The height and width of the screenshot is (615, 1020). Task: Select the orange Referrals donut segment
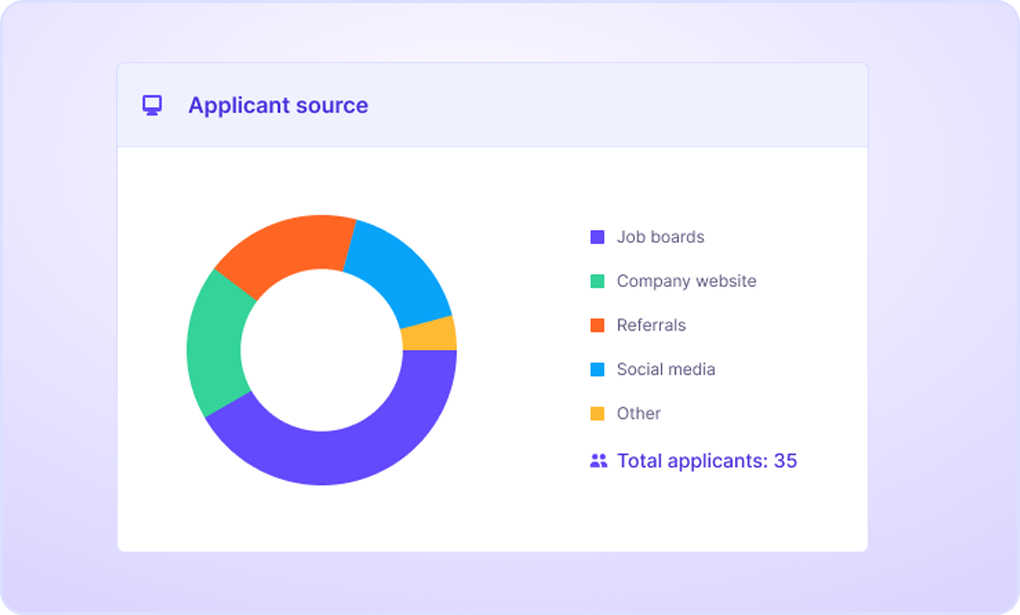(x=287, y=247)
